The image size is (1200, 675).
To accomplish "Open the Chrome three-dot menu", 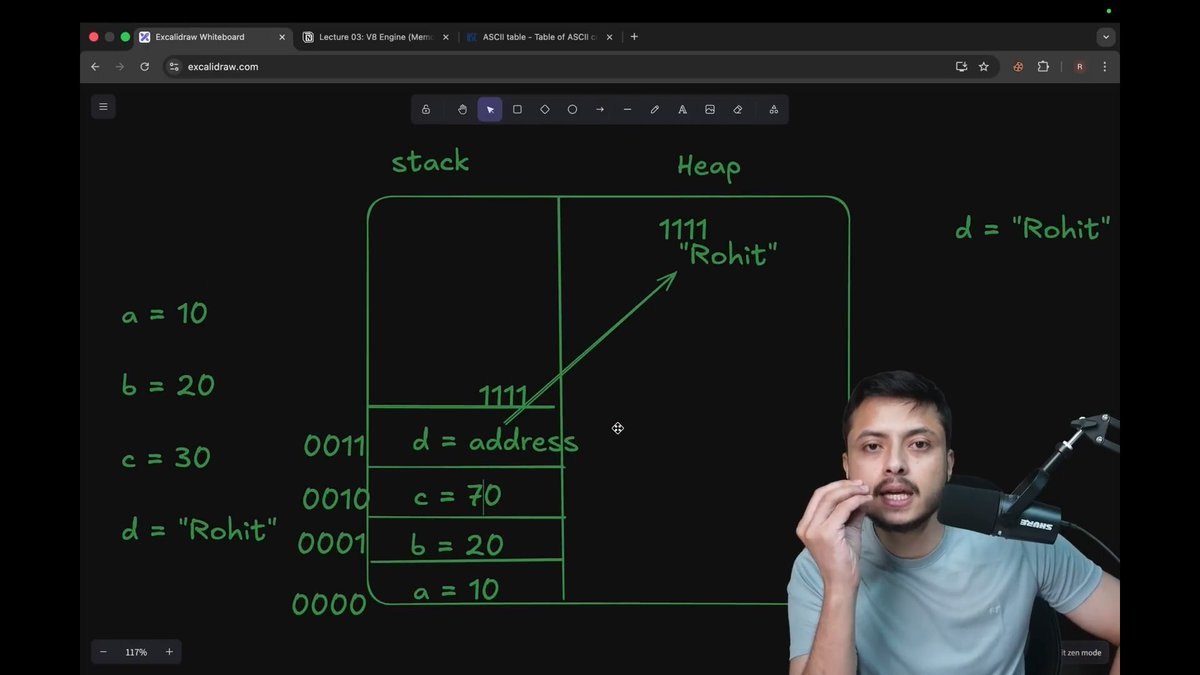I will point(1105,67).
